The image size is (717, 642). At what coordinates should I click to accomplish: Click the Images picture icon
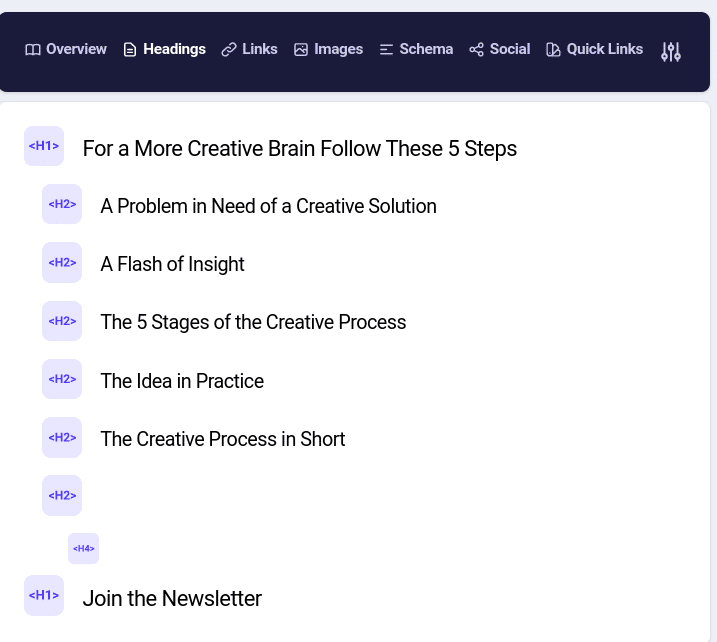tap(301, 50)
